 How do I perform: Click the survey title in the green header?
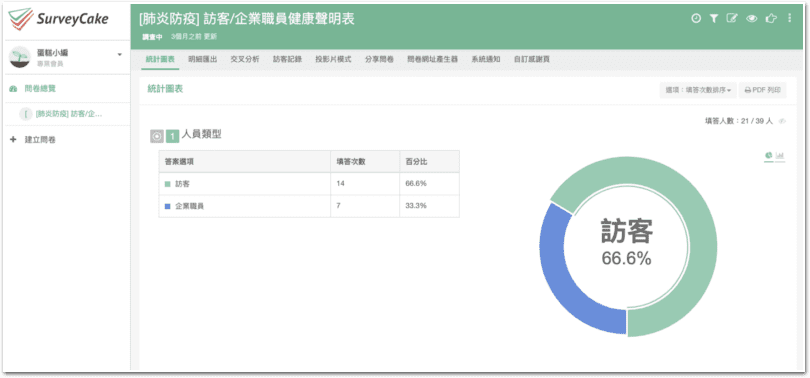click(x=246, y=19)
